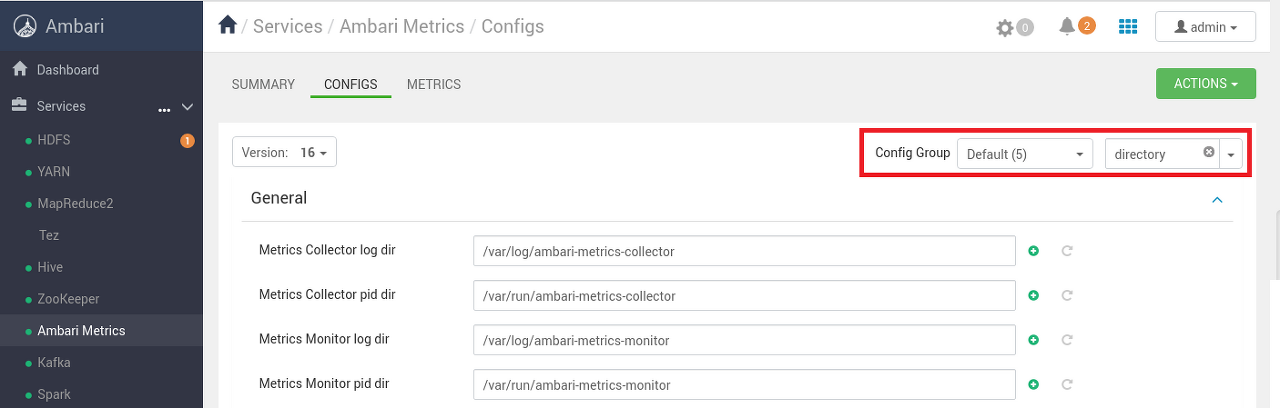
Task: Click the home icon in breadcrumb
Action: click(x=227, y=26)
